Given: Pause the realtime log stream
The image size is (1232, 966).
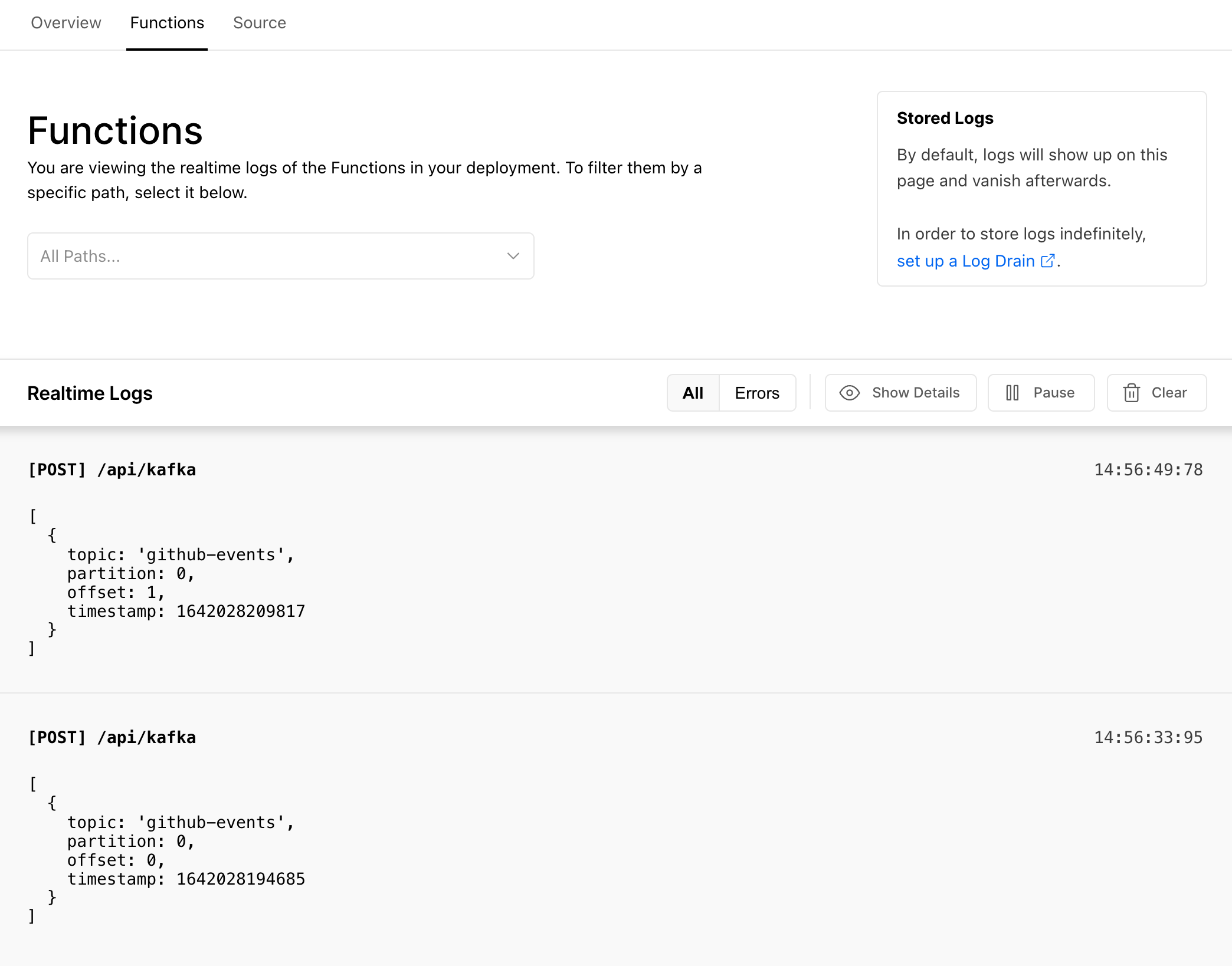Looking at the screenshot, I should pos(1041,392).
